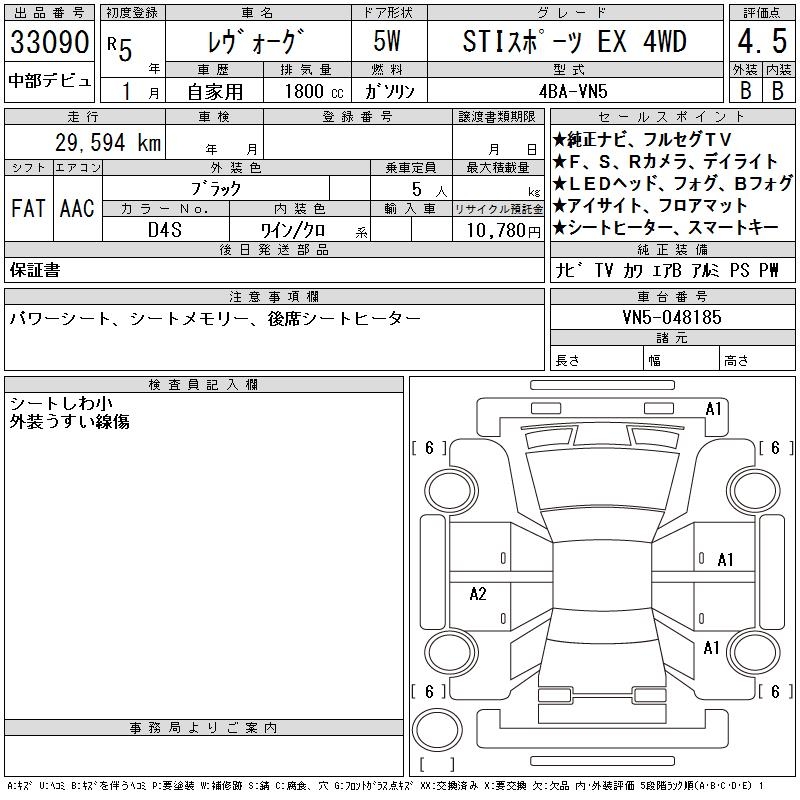Select exterior color ブラック
Viewport: 800px width, 800px height.
[x=216, y=189]
